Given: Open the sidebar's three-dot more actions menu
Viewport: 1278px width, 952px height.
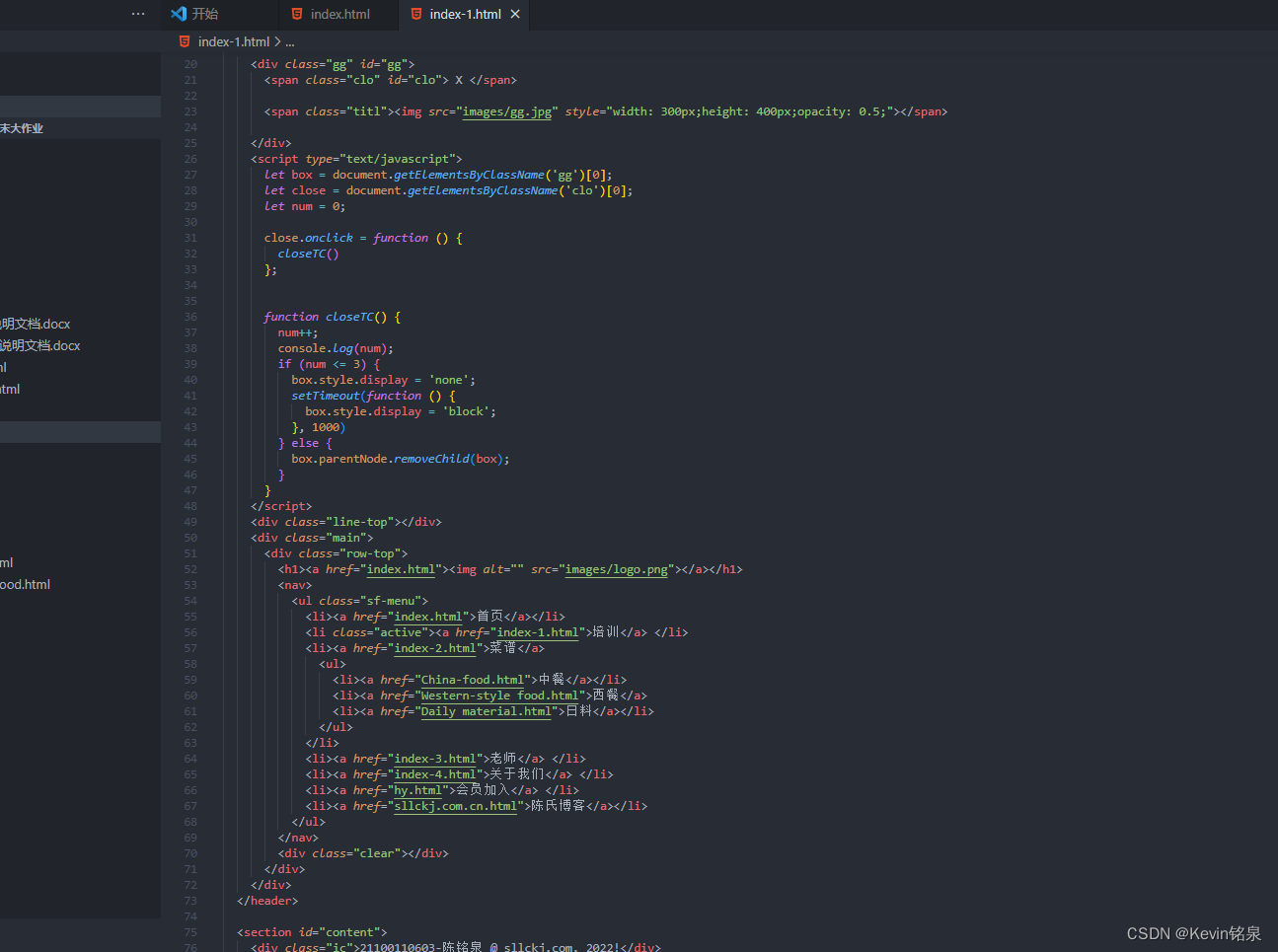Looking at the screenshot, I should point(138,14).
